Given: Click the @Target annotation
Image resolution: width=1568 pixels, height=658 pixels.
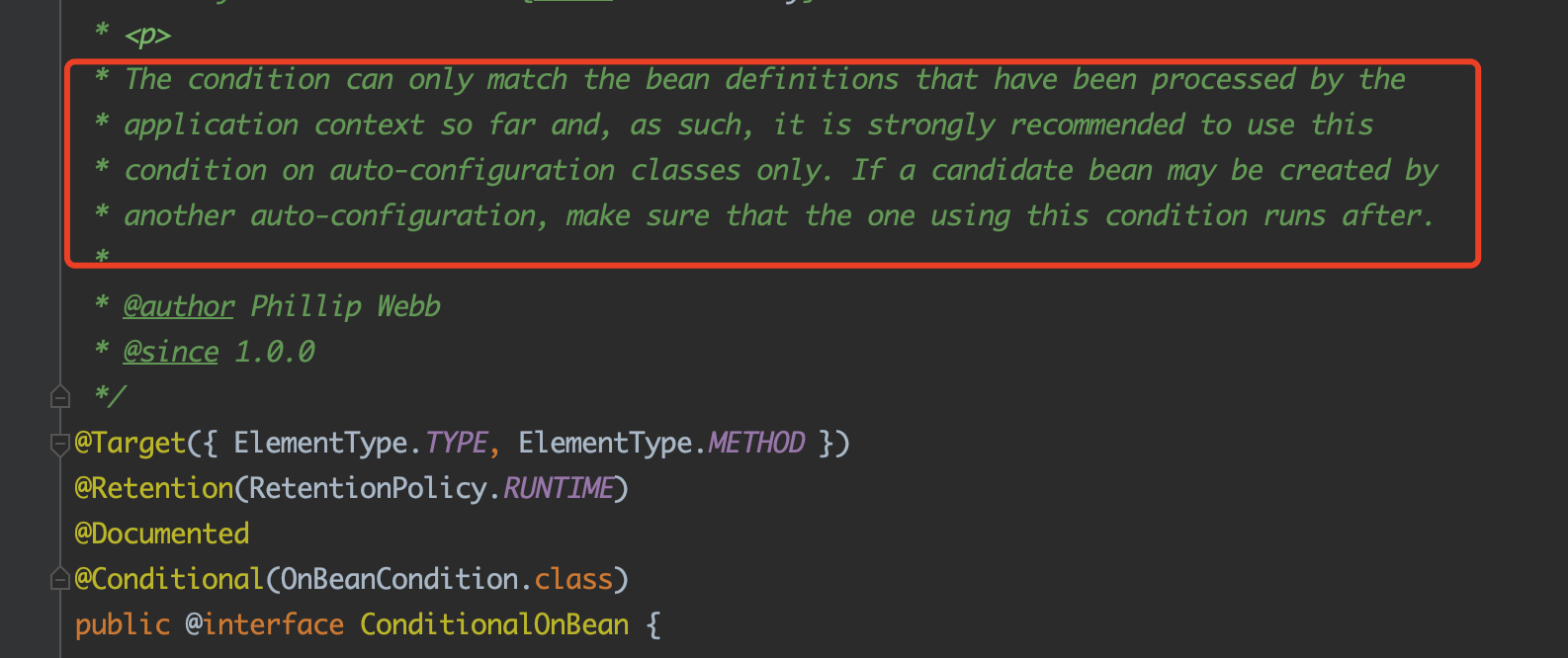Looking at the screenshot, I should click(x=131, y=443).
